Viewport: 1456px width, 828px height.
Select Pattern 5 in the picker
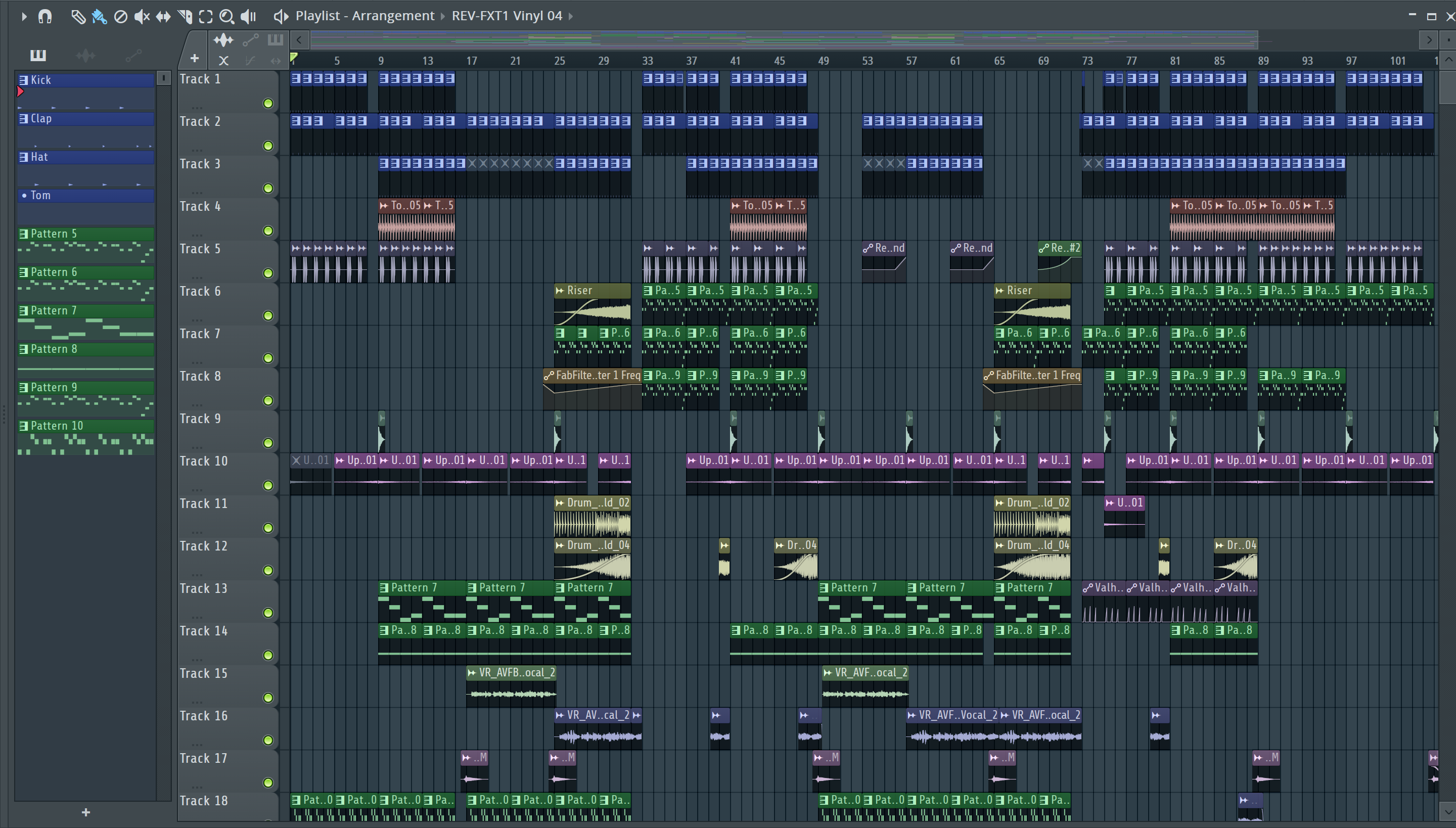click(x=85, y=245)
